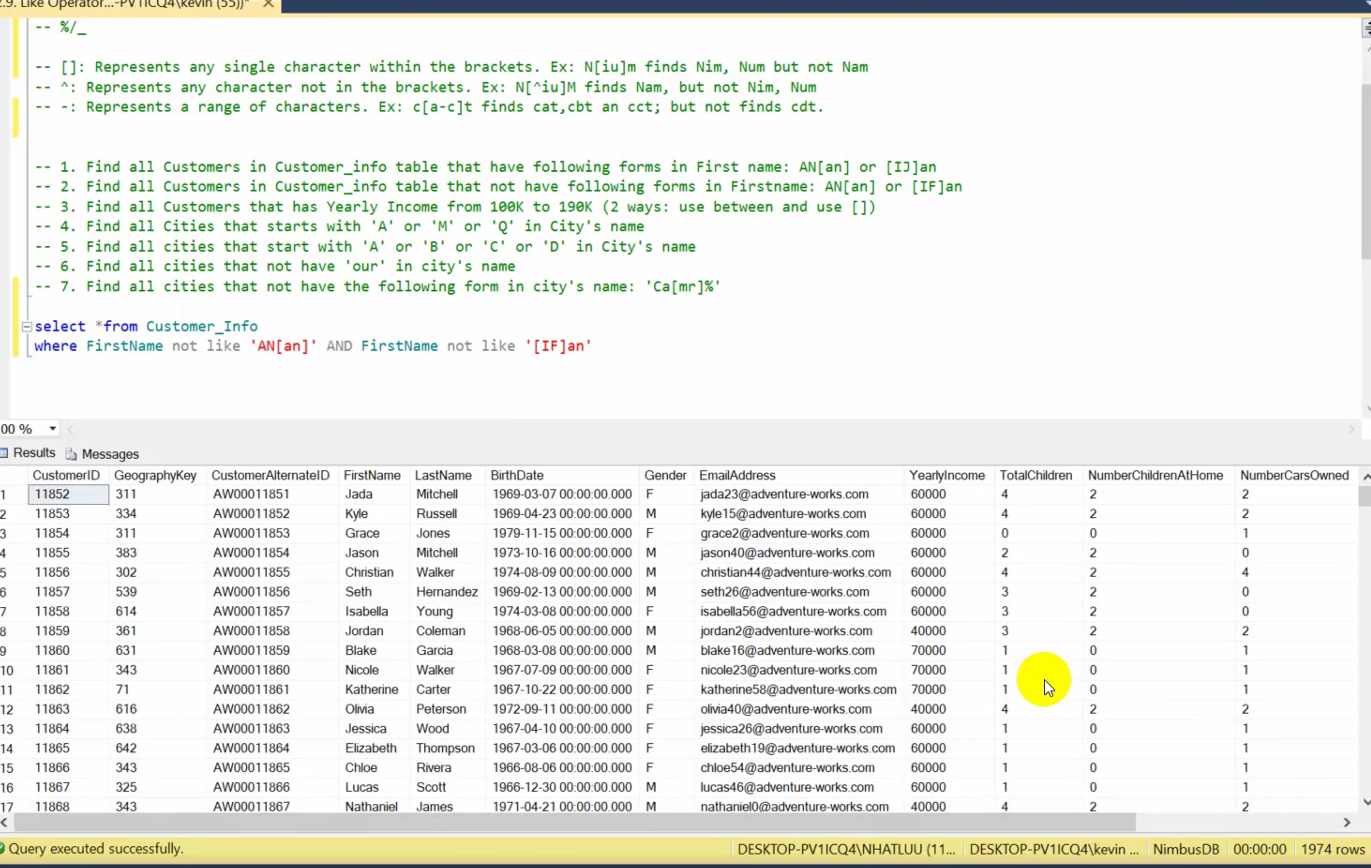Click cell 11852 in CustomerID column
This screenshot has height=868, width=1371.
[67, 494]
